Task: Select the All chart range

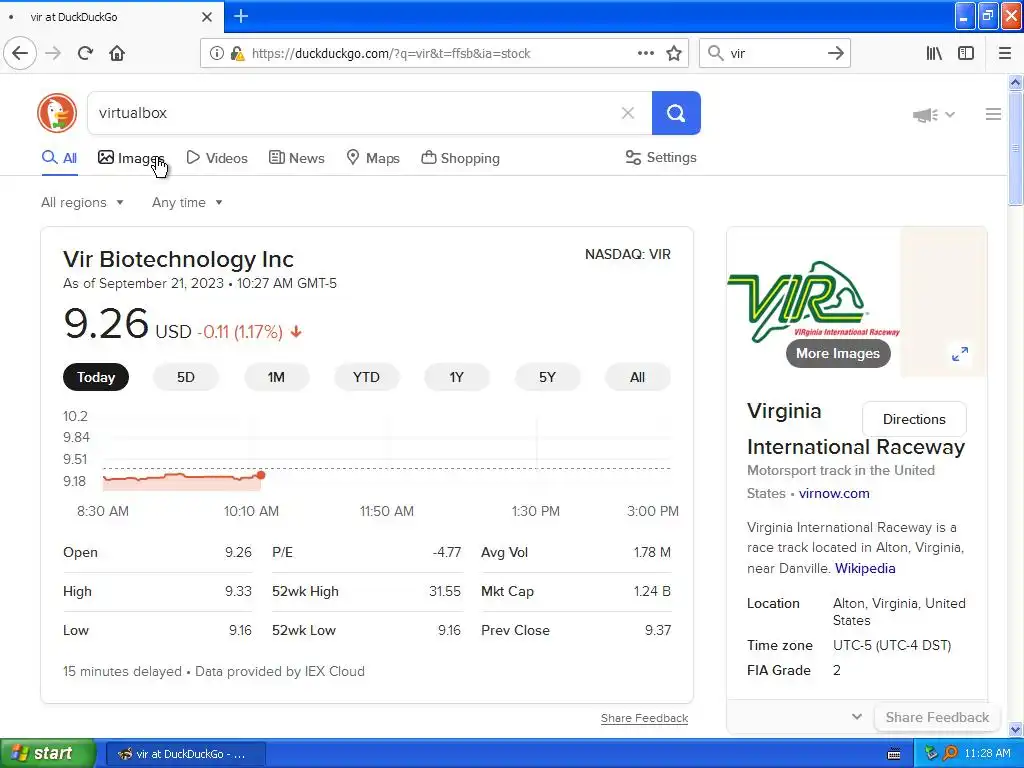Action: point(637,377)
